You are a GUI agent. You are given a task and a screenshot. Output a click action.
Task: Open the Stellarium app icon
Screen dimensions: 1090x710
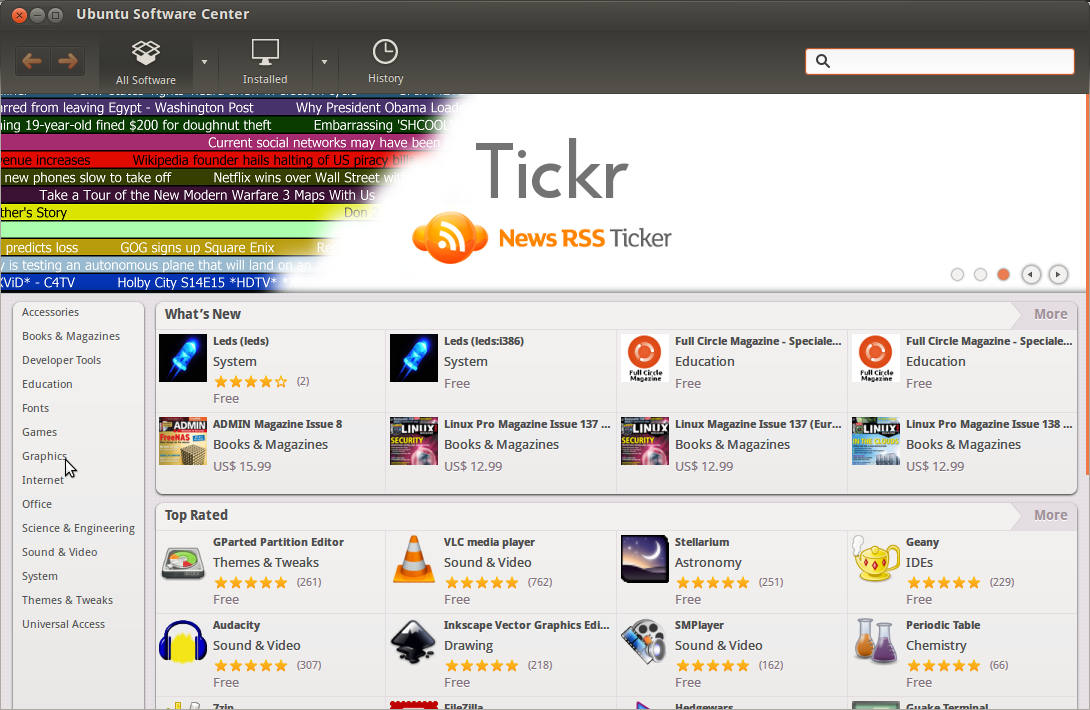coord(644,559)
